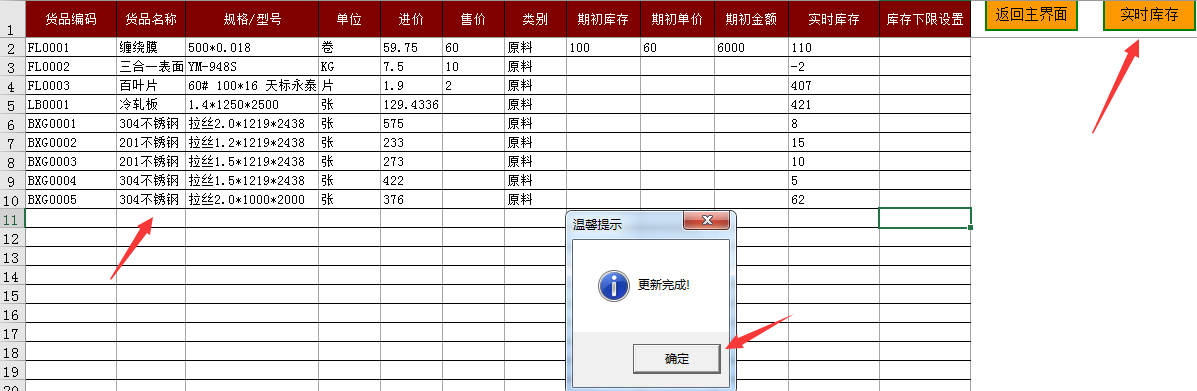Select opening amount cell 6000
The width and height of the screenshot is (1197, 391).
pos(751,47)
